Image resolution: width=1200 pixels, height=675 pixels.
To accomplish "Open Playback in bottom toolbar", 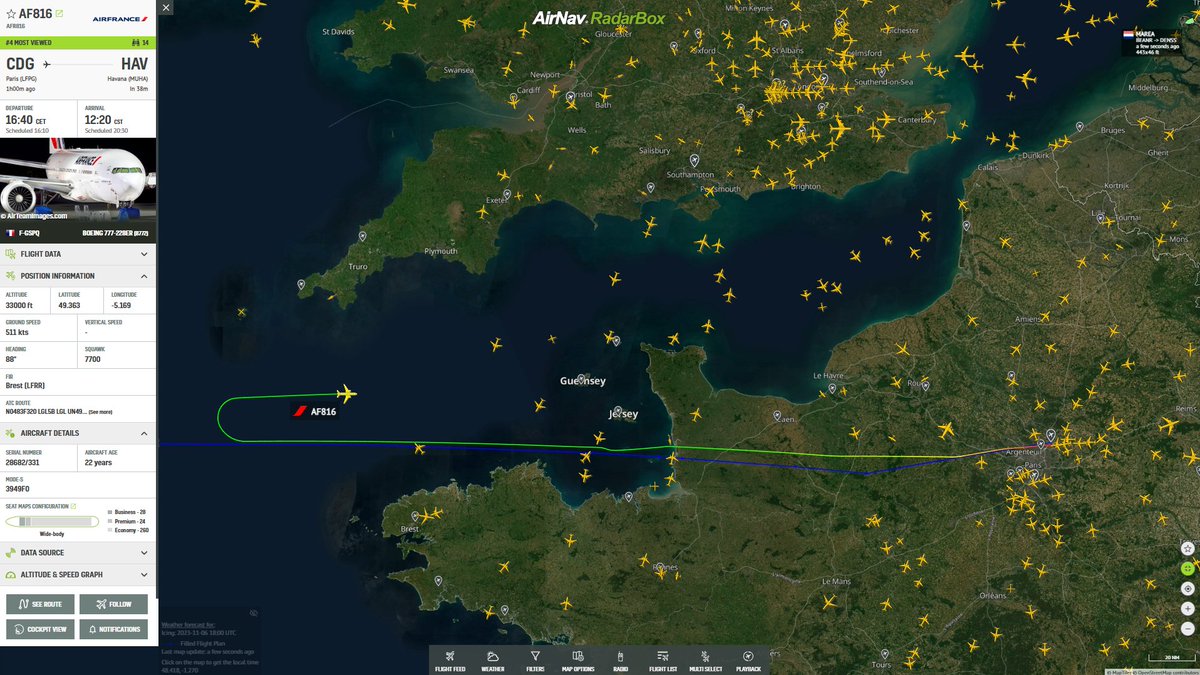I will point(748,661).
